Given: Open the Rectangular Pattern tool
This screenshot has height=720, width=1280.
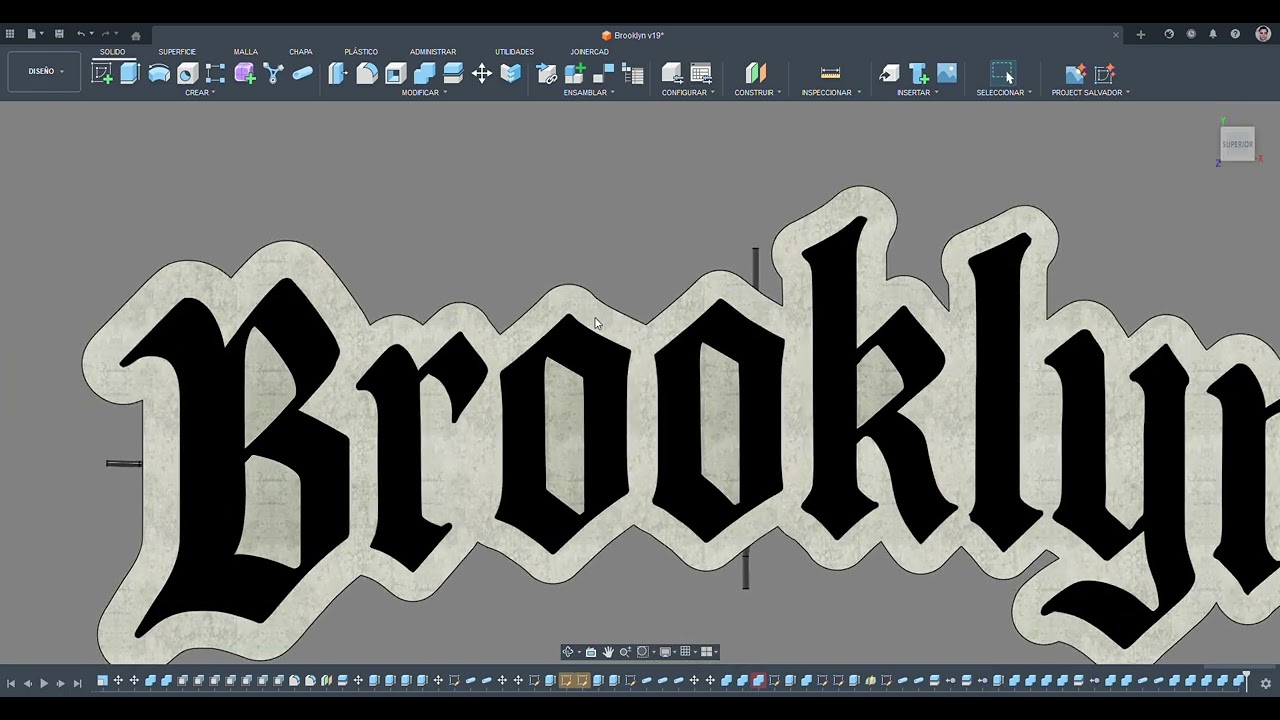Looking at the screenshot, I should 216,73.
